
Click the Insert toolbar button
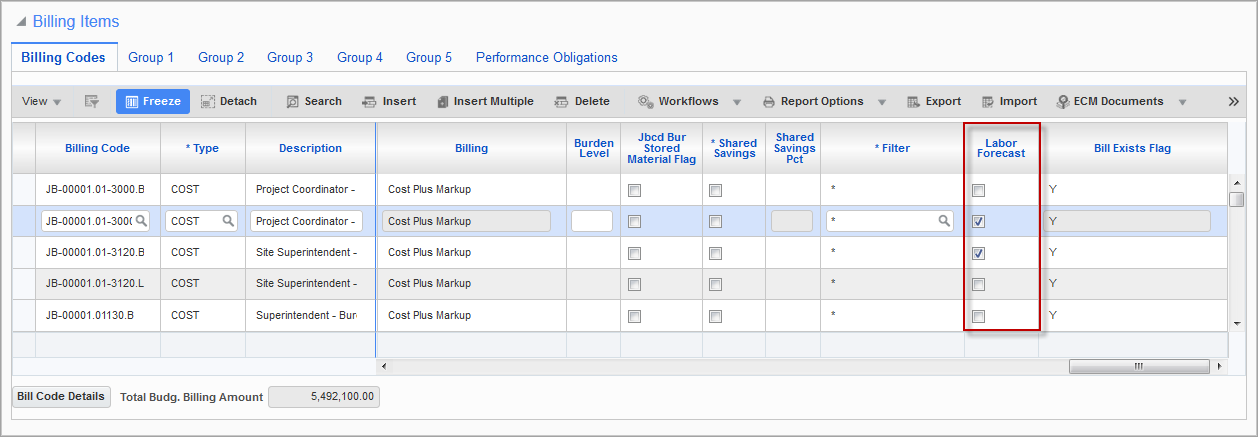tap(389, 101)
